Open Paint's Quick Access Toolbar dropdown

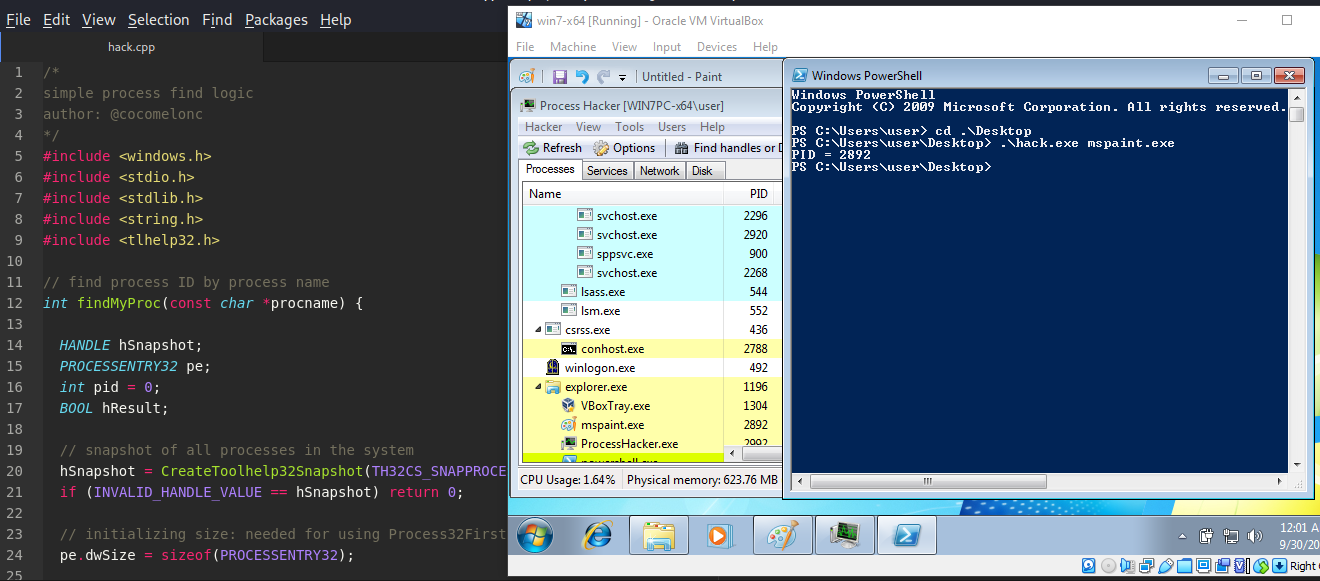pos(622,77)
